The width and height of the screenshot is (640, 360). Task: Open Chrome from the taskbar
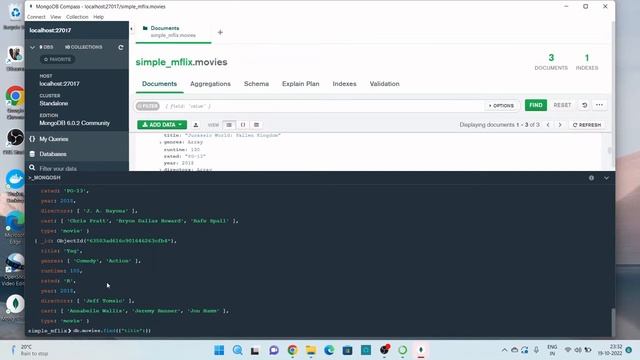(292, 350)
